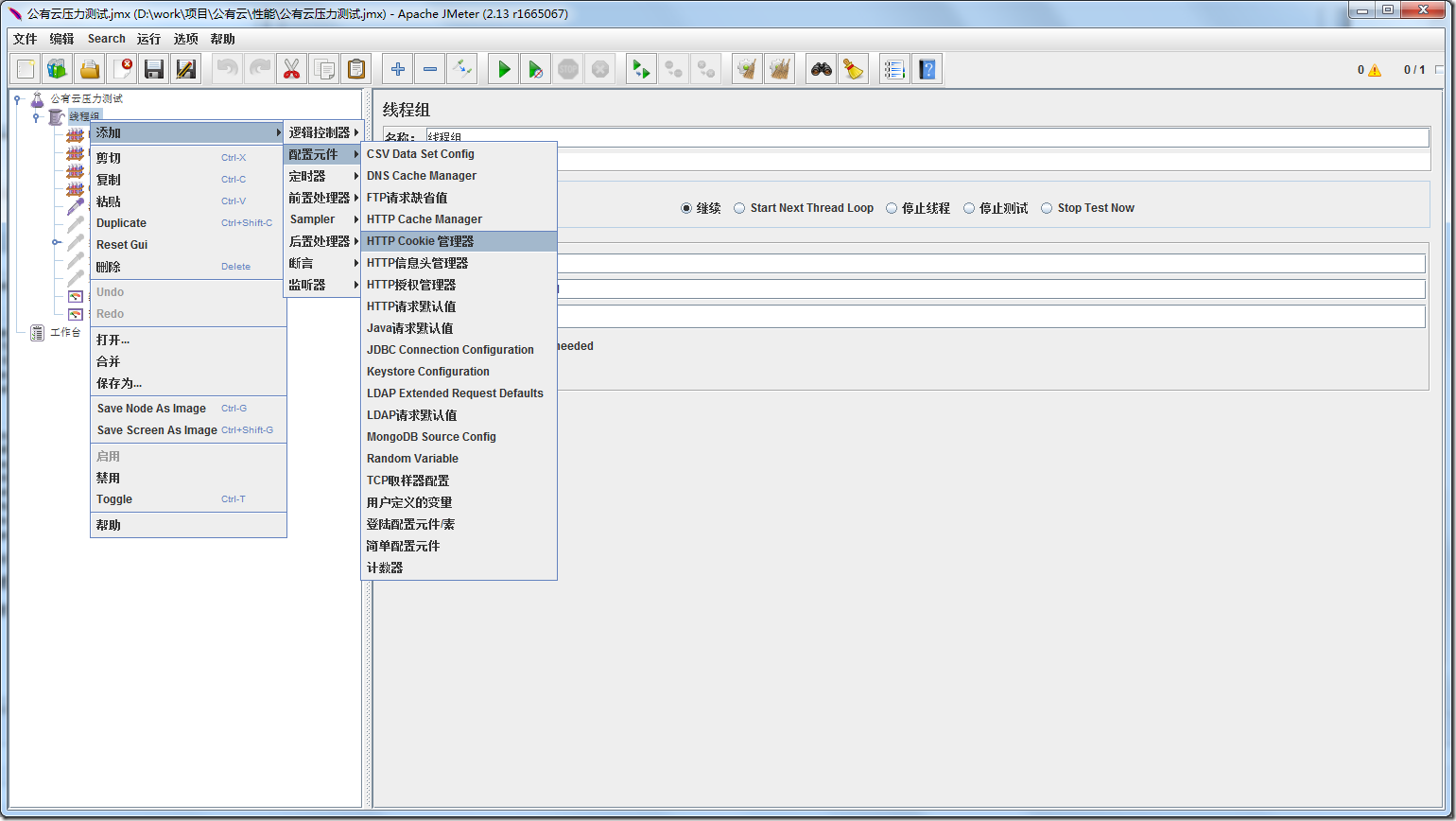Image resolution: width=1456 pixels, height=821 pixels.
Task: Collapse the 线程组 tree node handle
Action: tap(36, 117)
